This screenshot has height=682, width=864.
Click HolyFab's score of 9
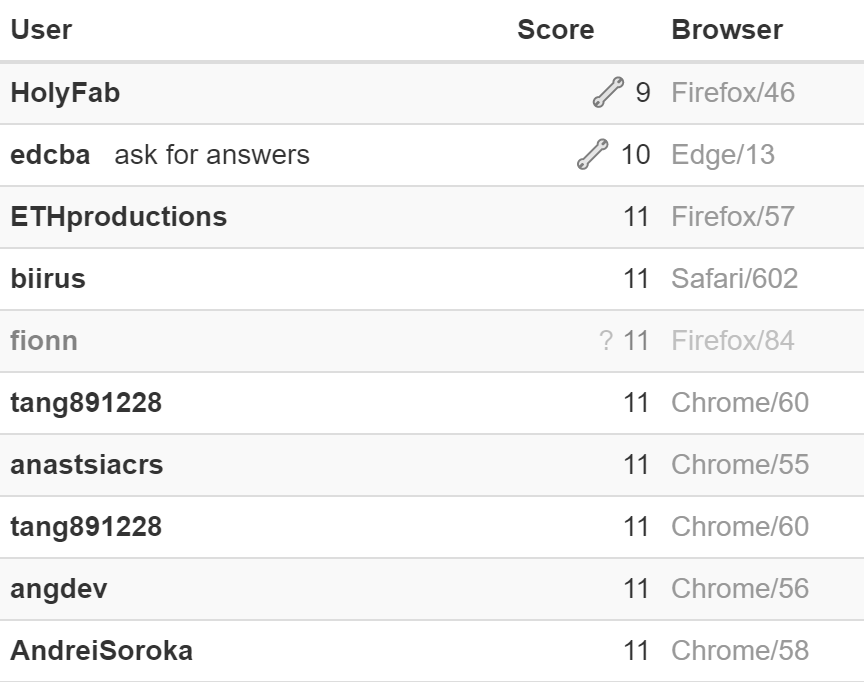(642, 93)
